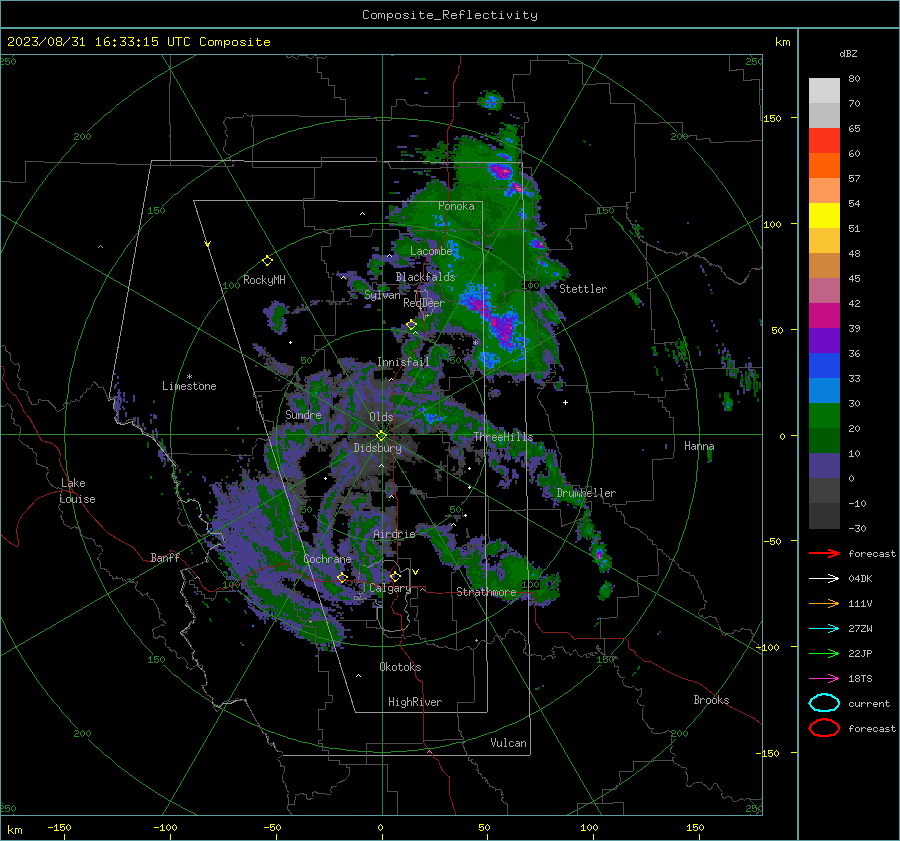Click the Ponoka city label
Viewport: 900px width, 841px height.
[x=456, y=206]
